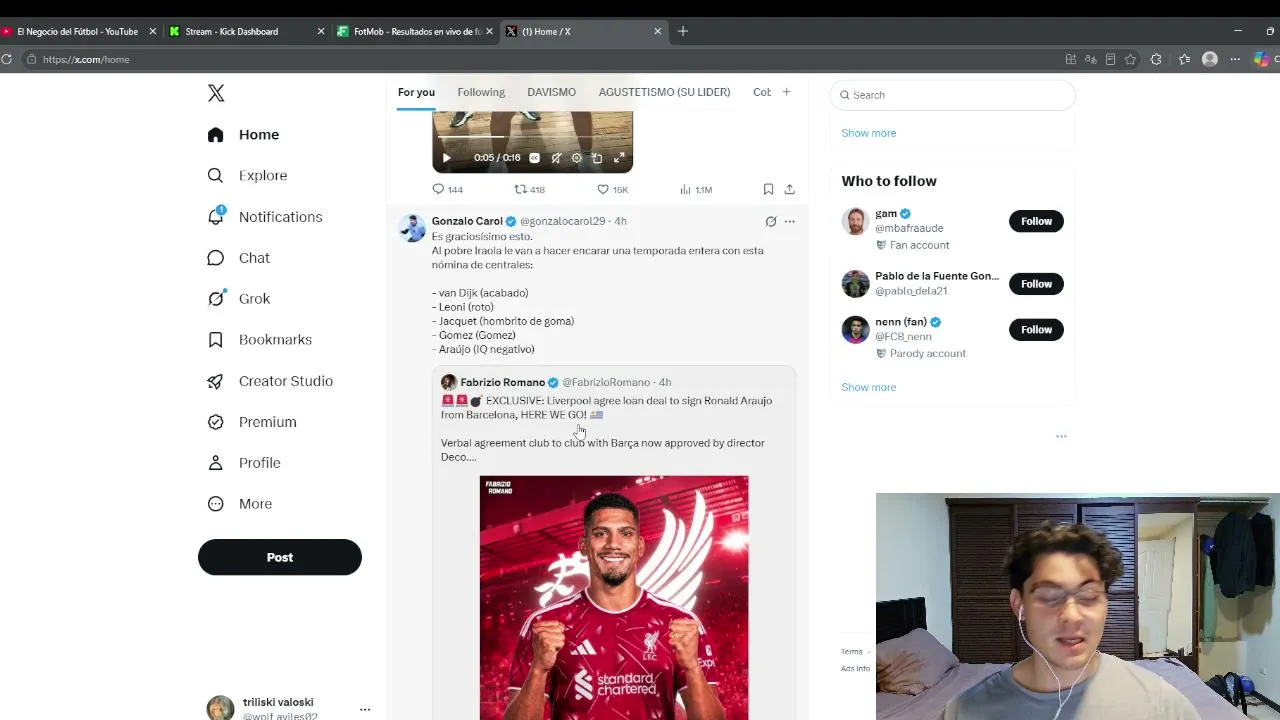Image resolution: width=1280 pixels, height=720 pixels.
Task: Expand the More menu in sidebar
Action: (x=240, y=504)
